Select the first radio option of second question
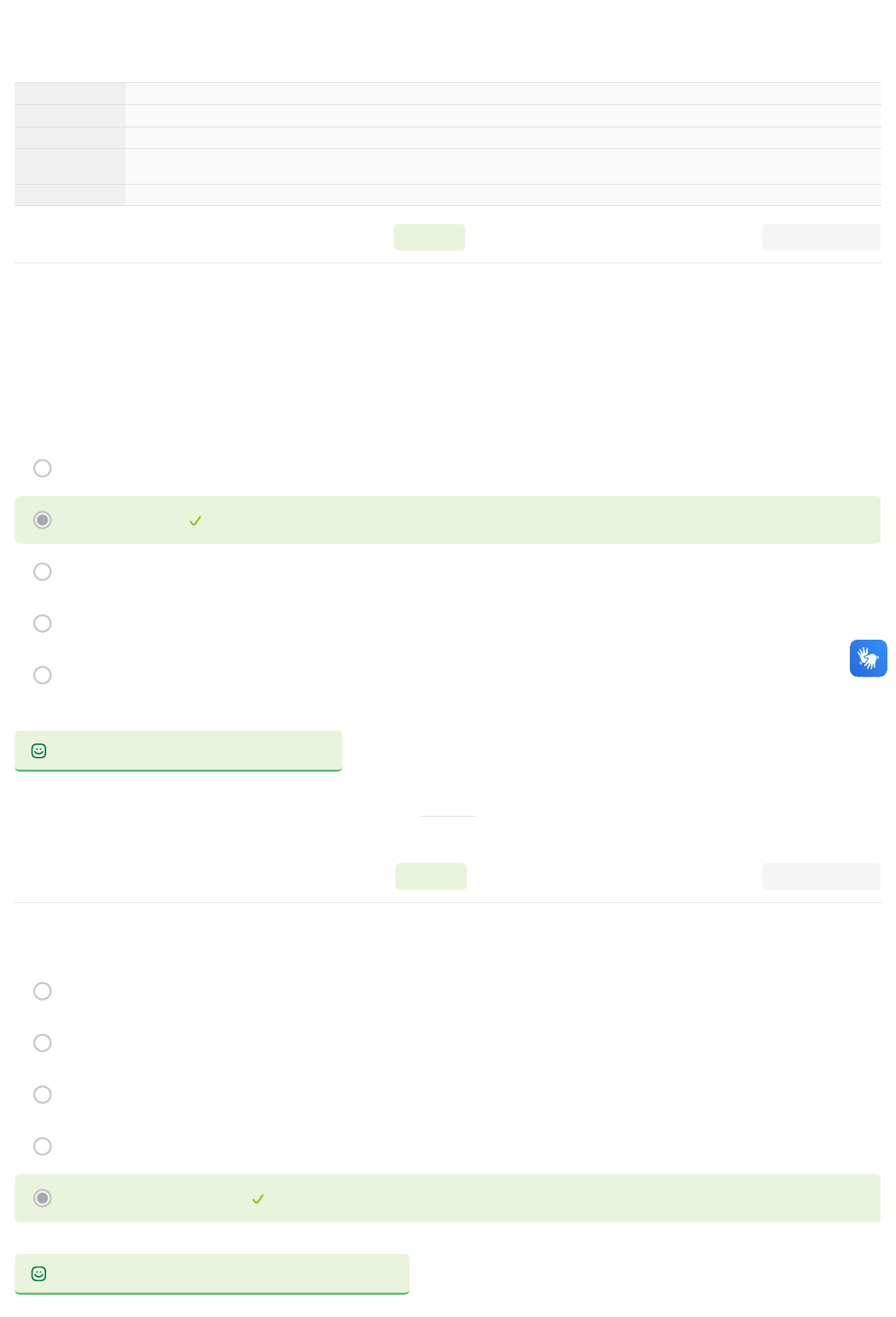 tap(42, 991)
